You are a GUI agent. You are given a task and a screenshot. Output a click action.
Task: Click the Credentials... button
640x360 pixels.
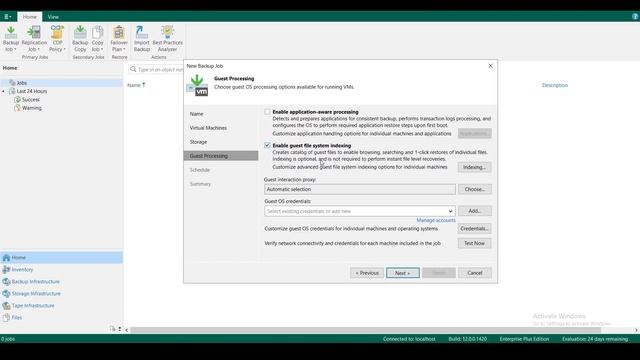pos(474,229)
